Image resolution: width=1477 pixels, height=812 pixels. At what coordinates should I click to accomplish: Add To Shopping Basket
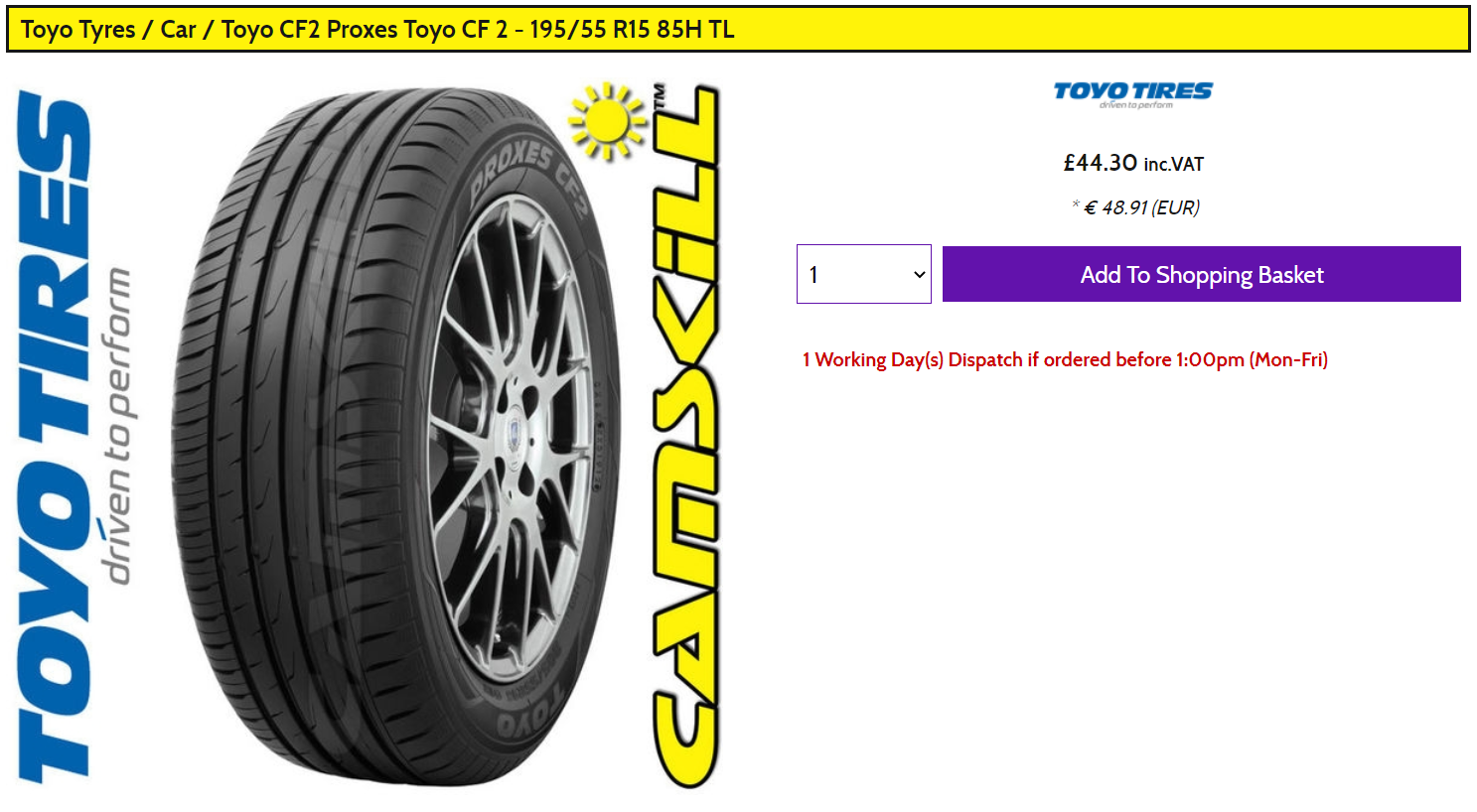pyautogui.click(x=1202, y=274)
